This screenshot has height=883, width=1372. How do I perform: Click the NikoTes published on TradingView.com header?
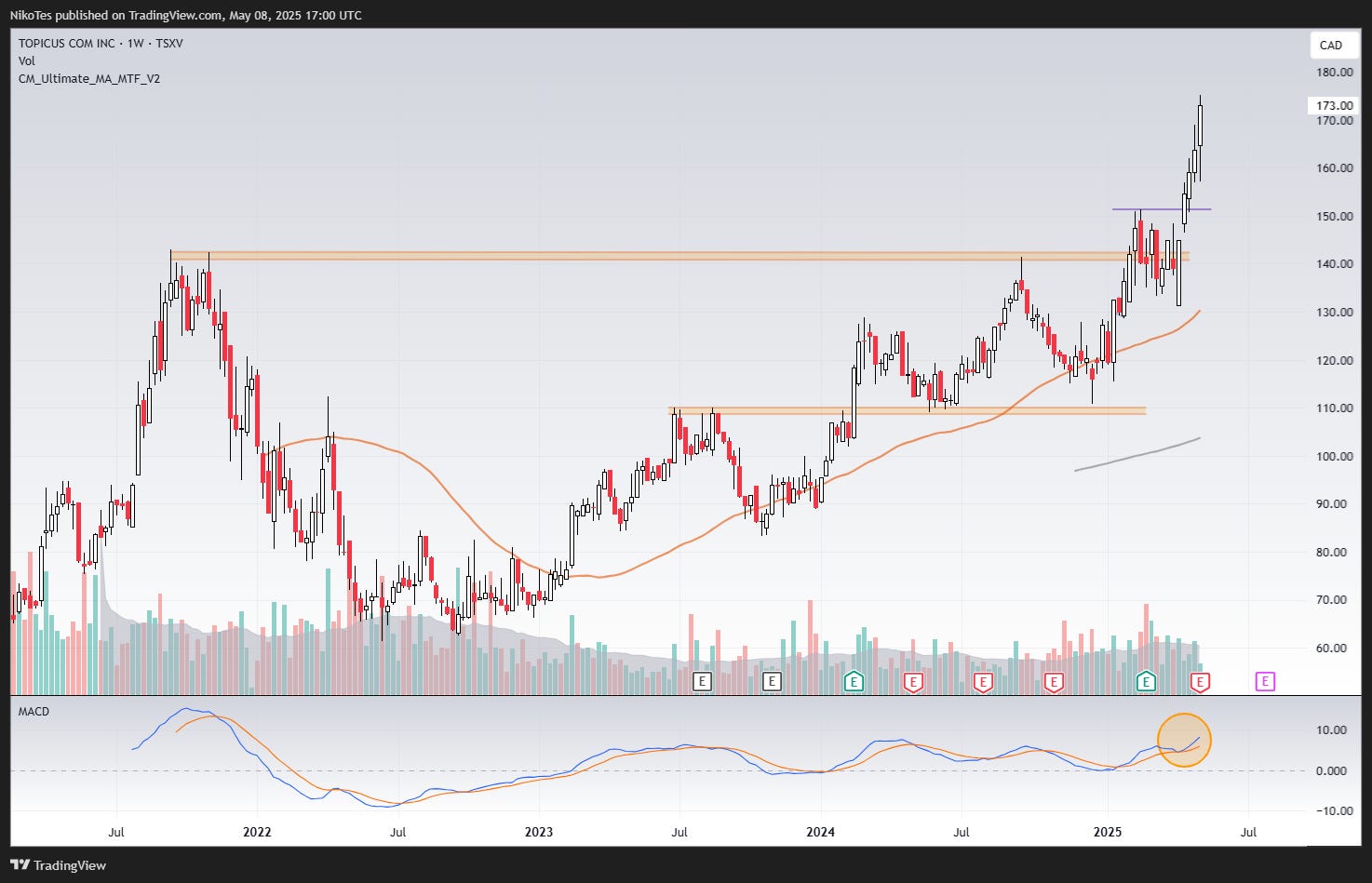pyautogui.click(x=186, y=15)
